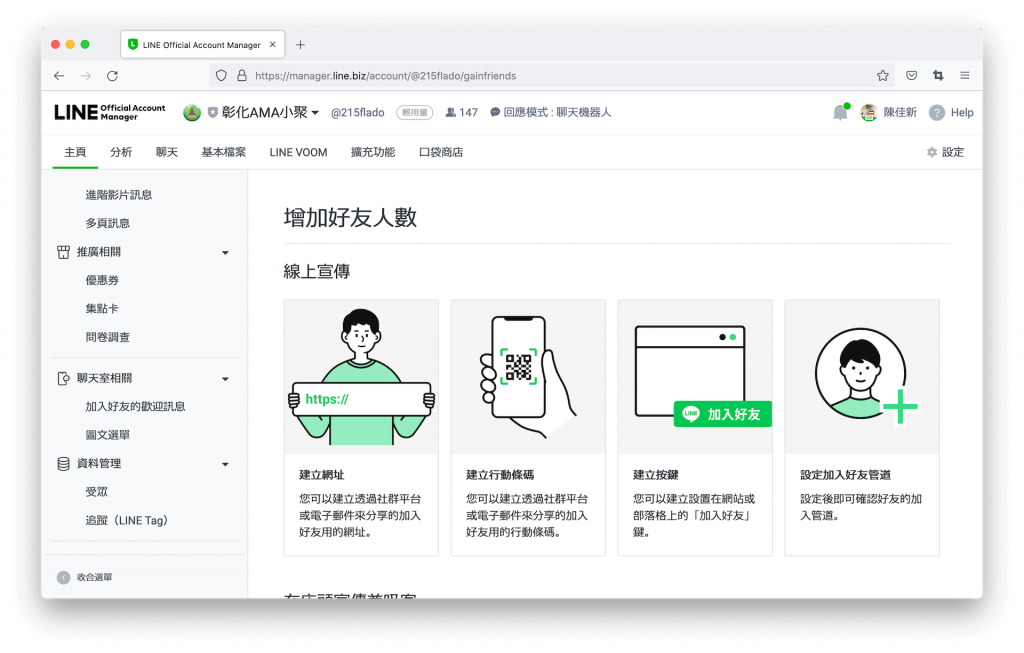Switch to the 擴充功能 tab
The width and height of the screenshot is (1024, 653).
point(373,152)
